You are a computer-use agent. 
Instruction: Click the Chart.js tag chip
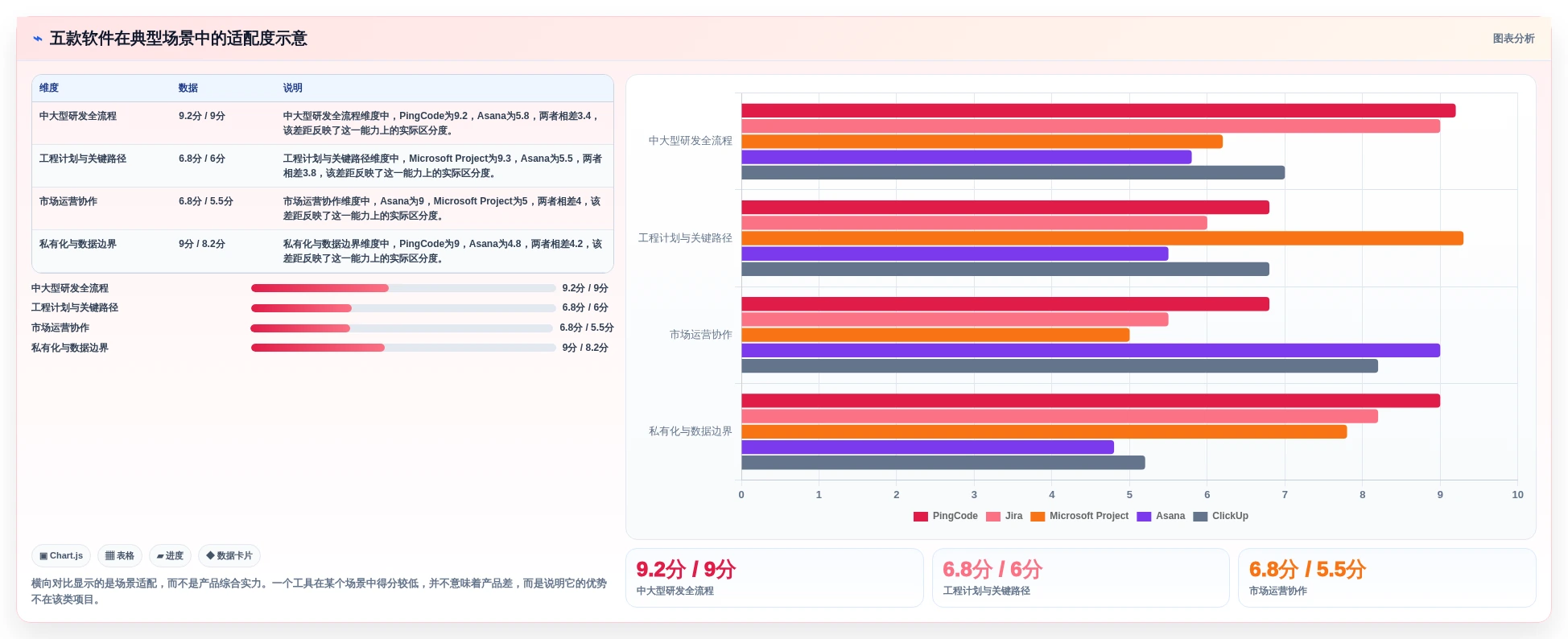click(61, 555)
